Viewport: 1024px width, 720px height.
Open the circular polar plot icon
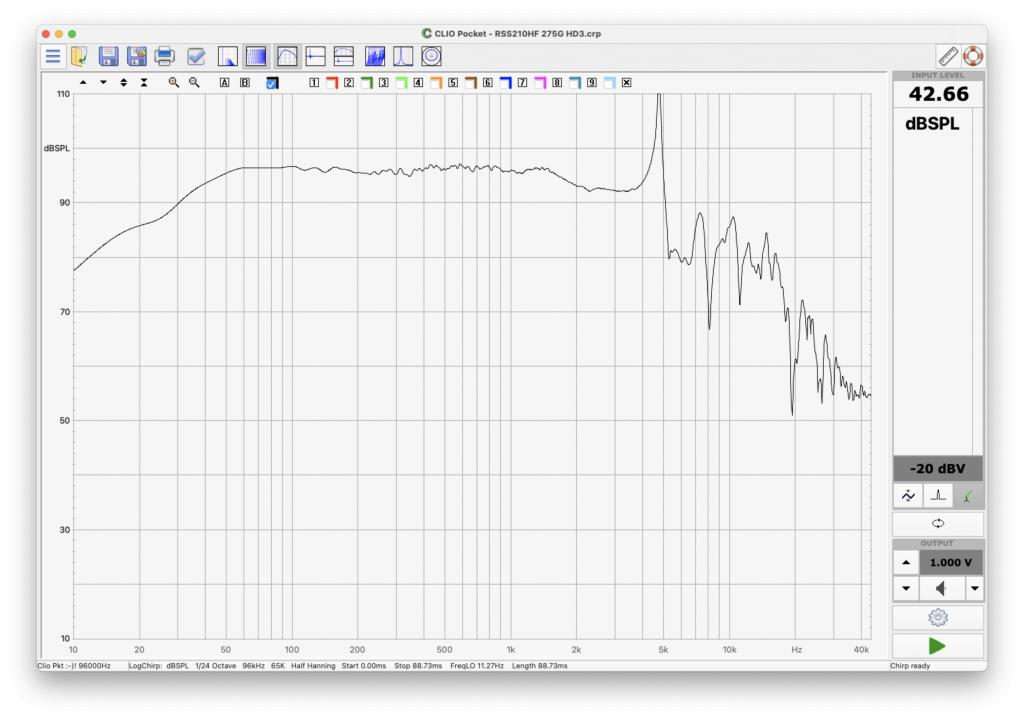click(431, 57)
